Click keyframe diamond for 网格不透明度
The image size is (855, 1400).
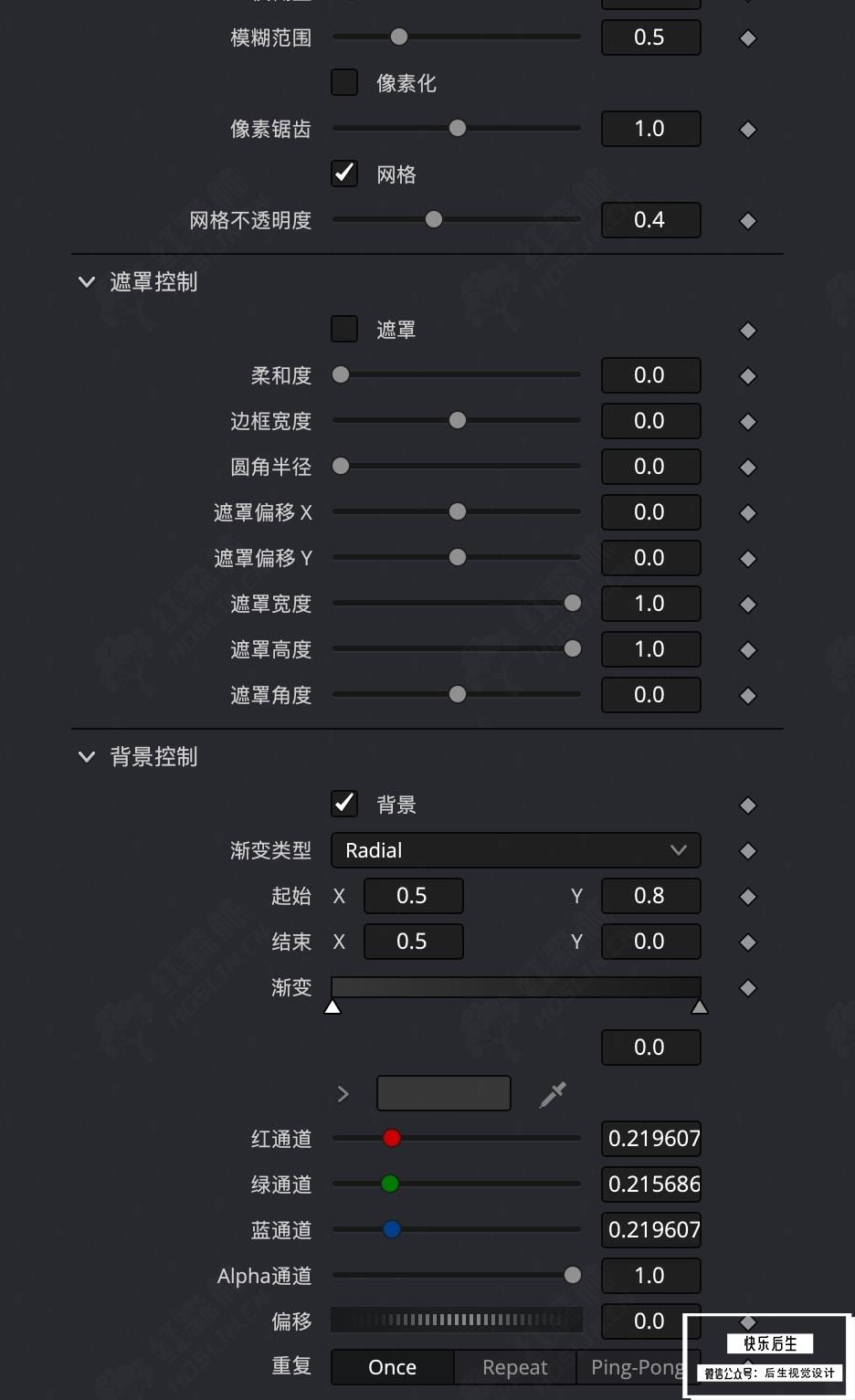[748, 221]
